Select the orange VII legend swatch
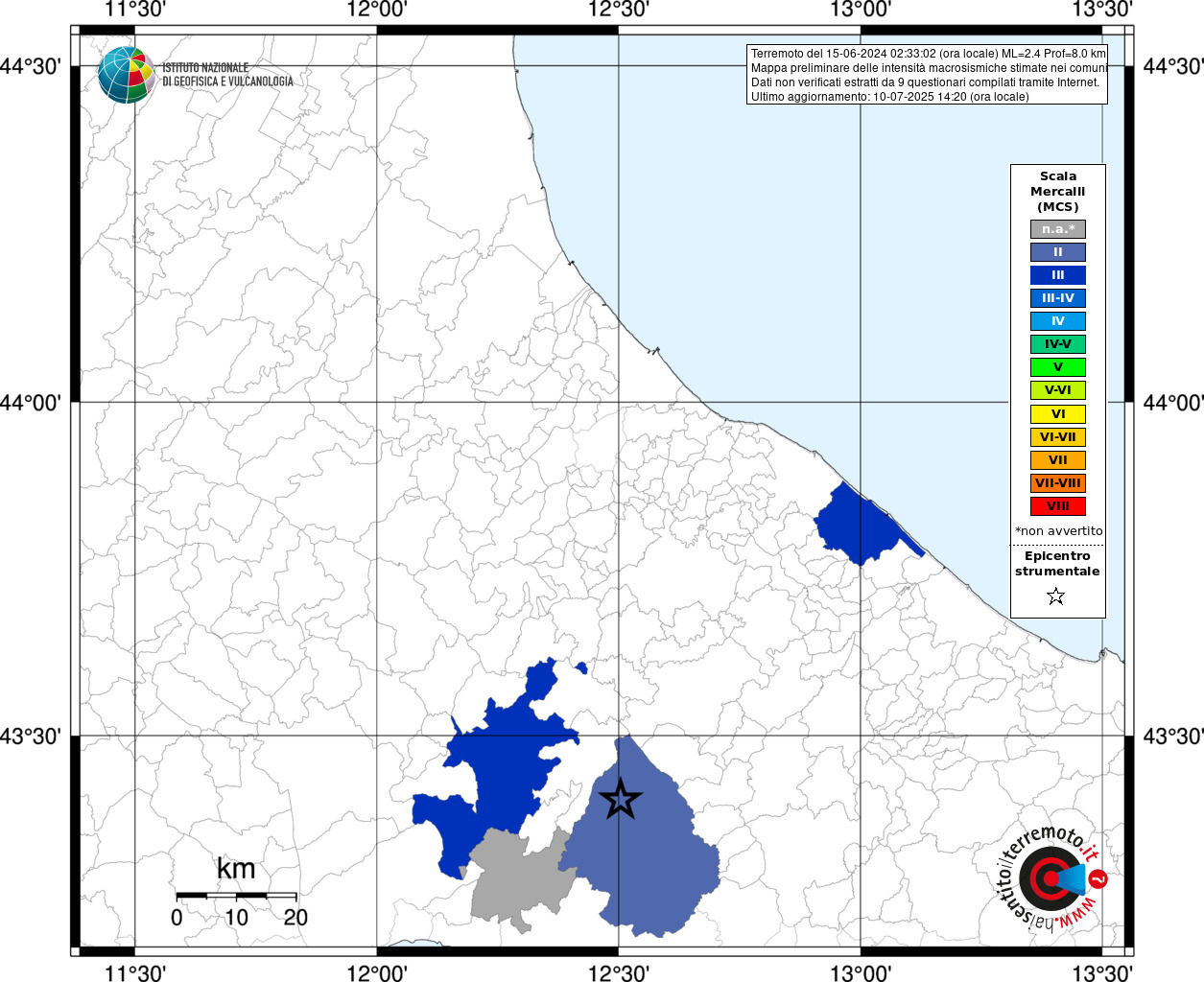The height and width of the screenshot is (982, 1204). tap(1058, 460)
